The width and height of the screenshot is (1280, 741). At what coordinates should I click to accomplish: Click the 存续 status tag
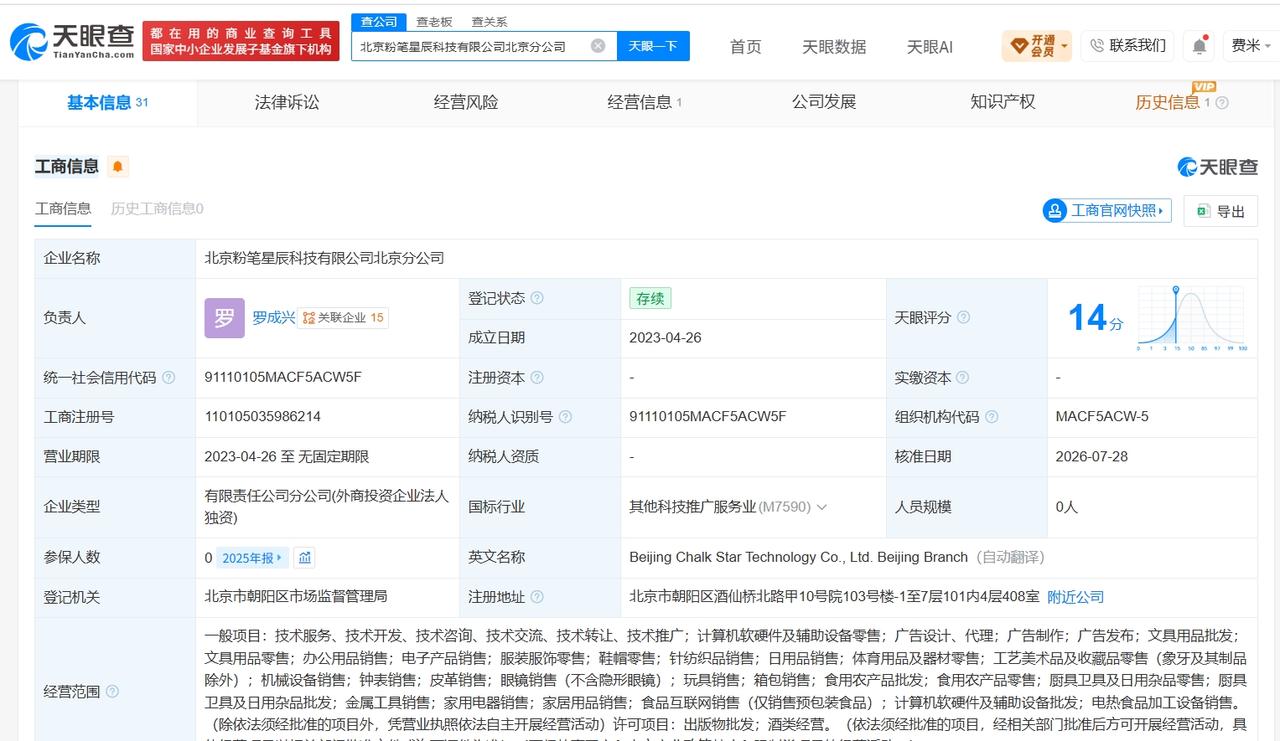(650, 298)
